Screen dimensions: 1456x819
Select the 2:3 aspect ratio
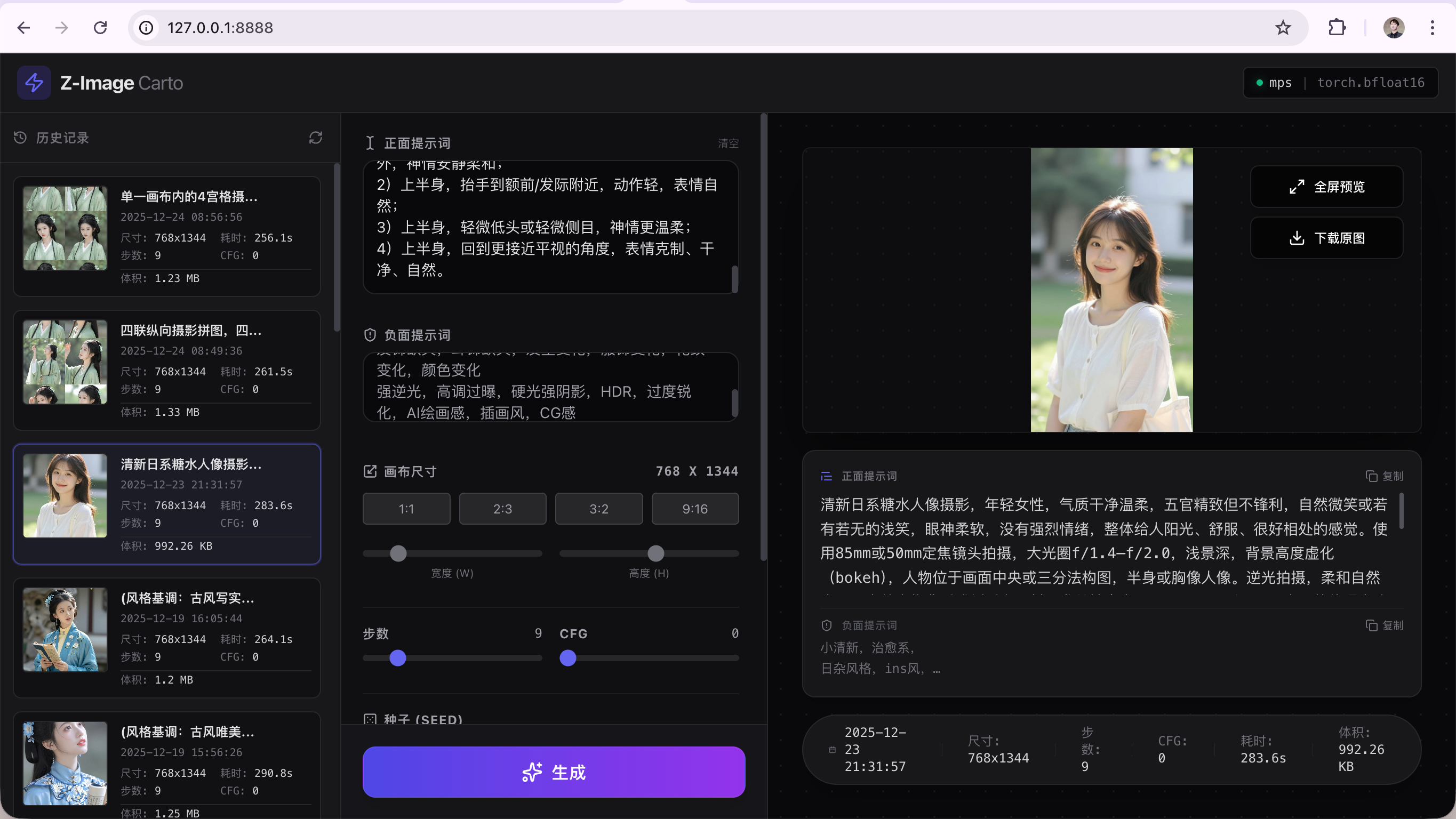(502, 509)
